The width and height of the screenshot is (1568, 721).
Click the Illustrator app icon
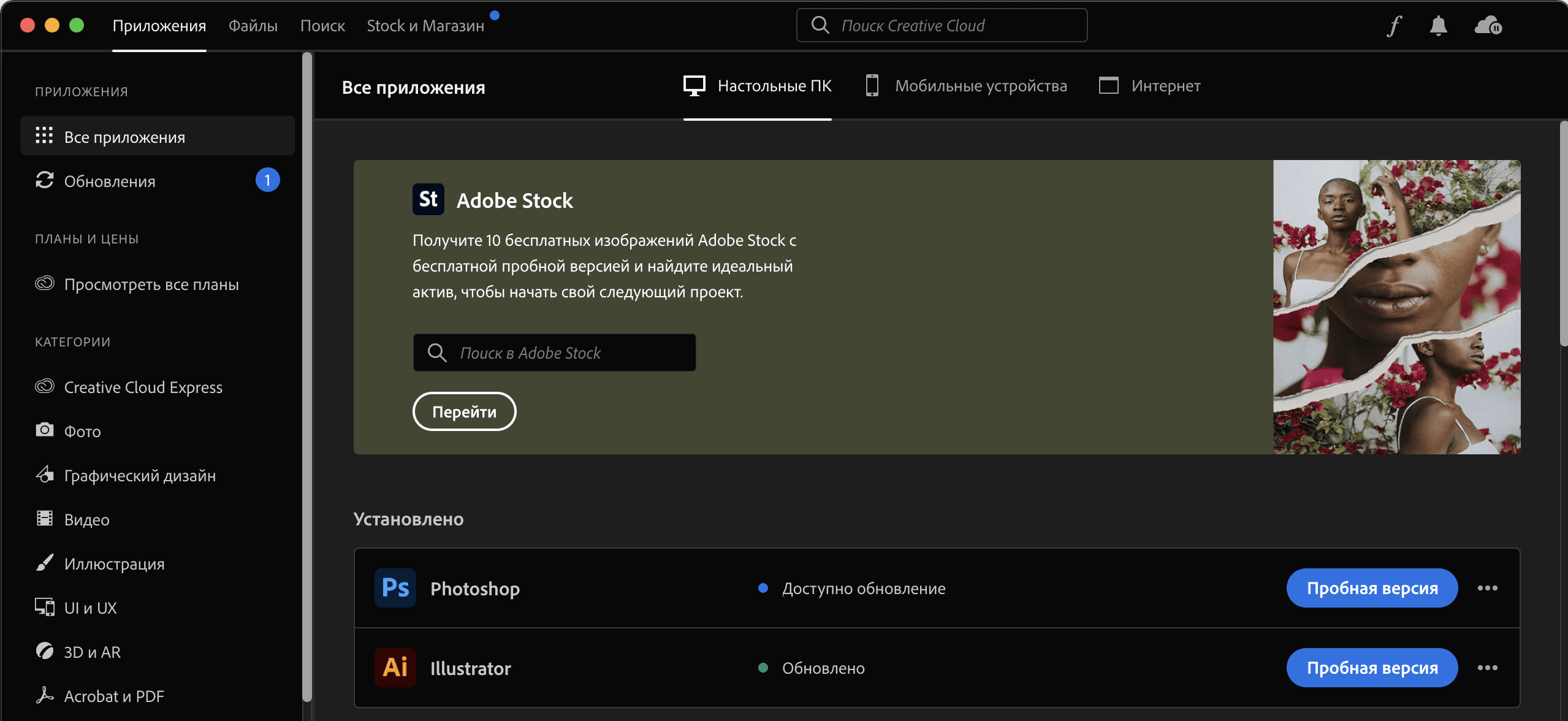(395, 668)
